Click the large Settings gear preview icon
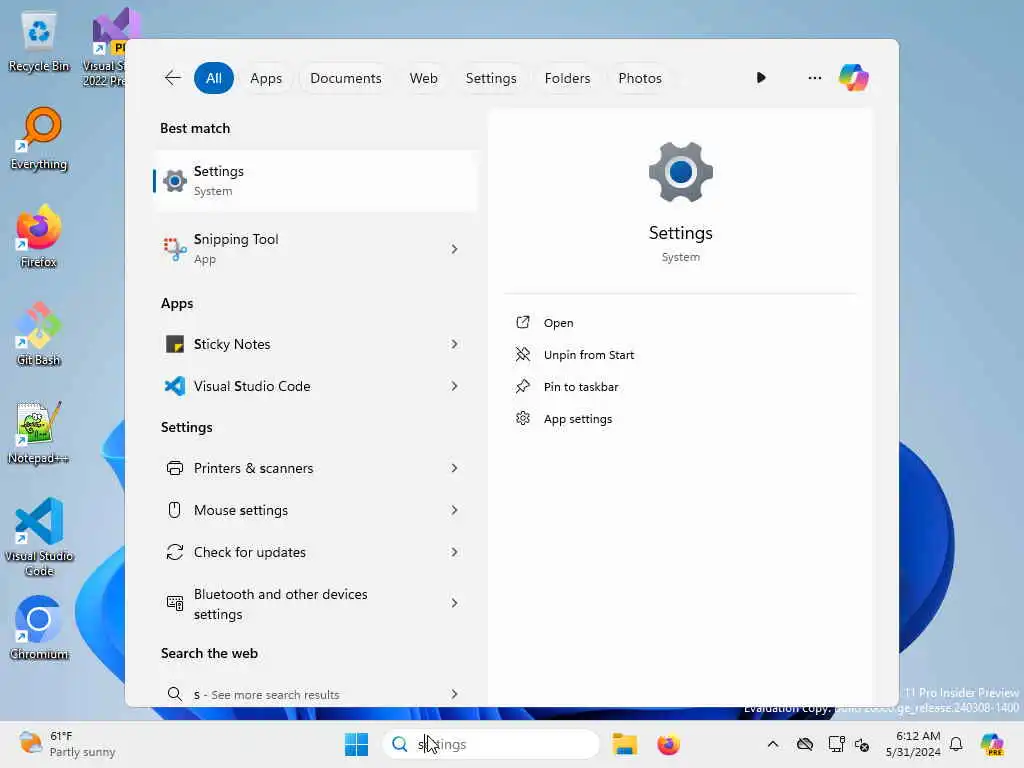The height and width of the screenshot is (768, 1024). point(680,172)
